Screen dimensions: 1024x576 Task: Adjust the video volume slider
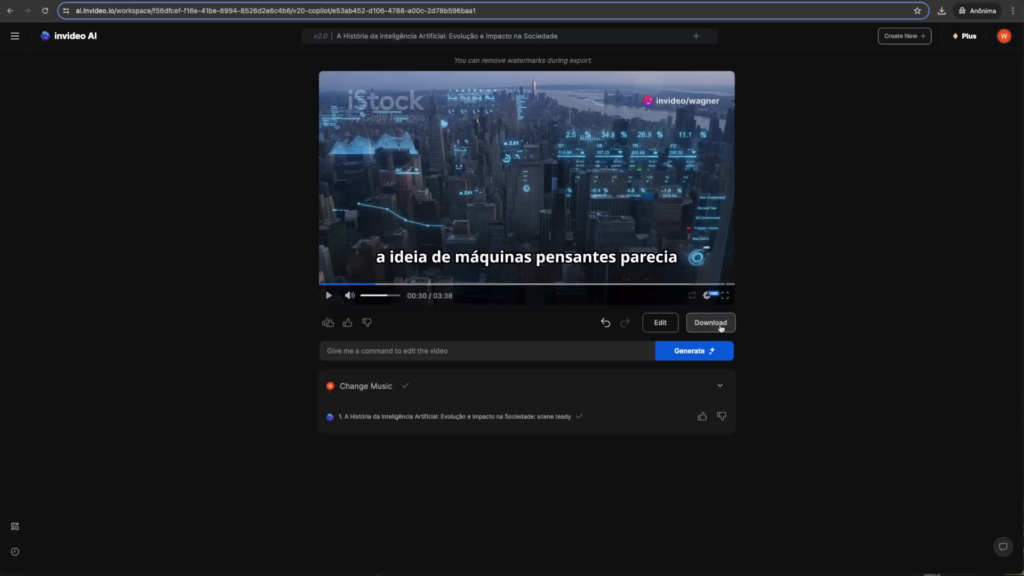click(x=379, y=295)
